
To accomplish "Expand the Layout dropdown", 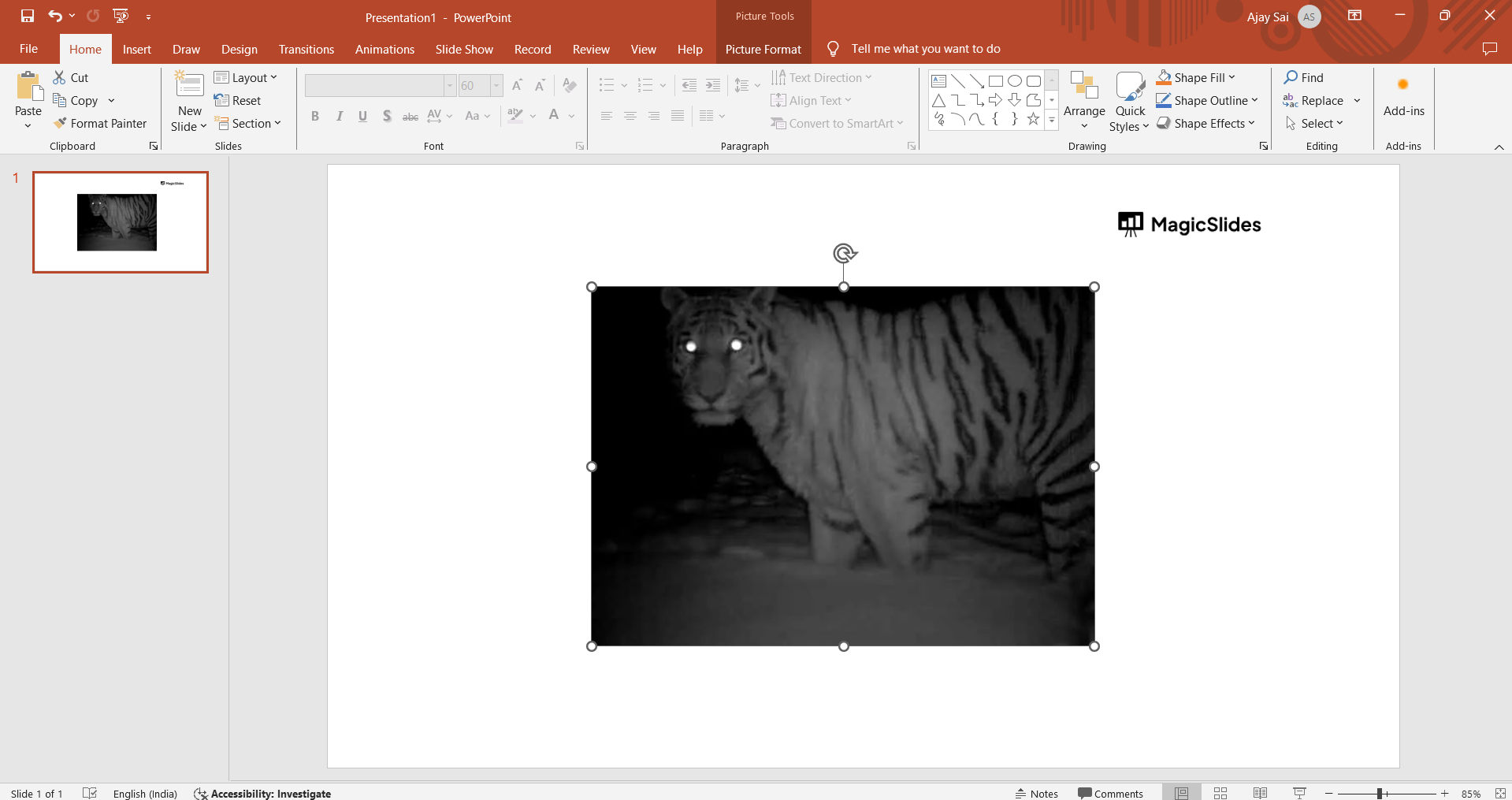I will click(246, 77).
